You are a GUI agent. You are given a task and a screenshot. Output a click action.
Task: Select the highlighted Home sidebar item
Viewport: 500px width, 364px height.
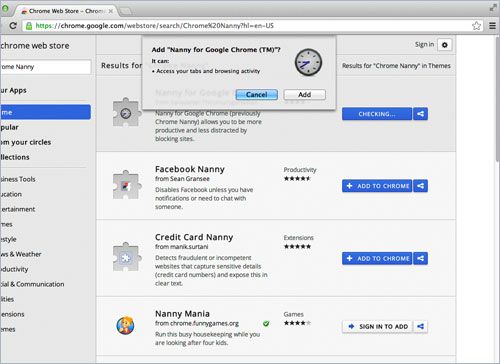pos(45,112)
